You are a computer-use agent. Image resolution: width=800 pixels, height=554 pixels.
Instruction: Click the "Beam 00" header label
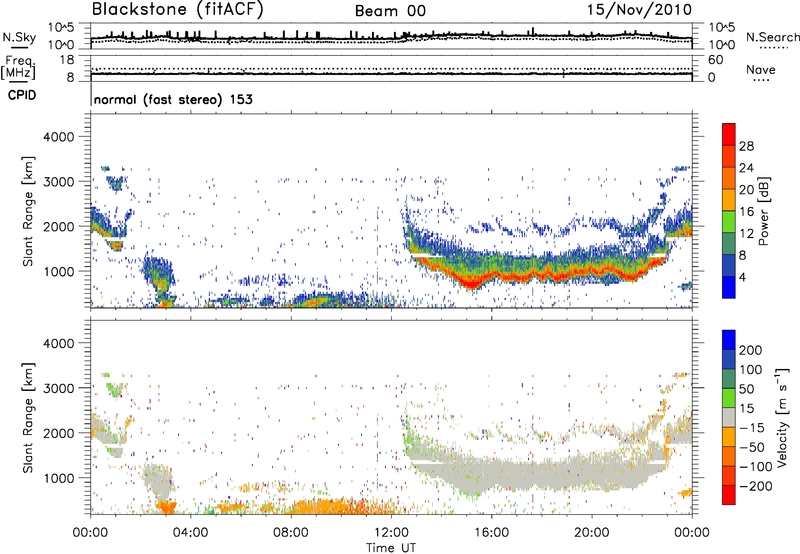coord(390,11)
